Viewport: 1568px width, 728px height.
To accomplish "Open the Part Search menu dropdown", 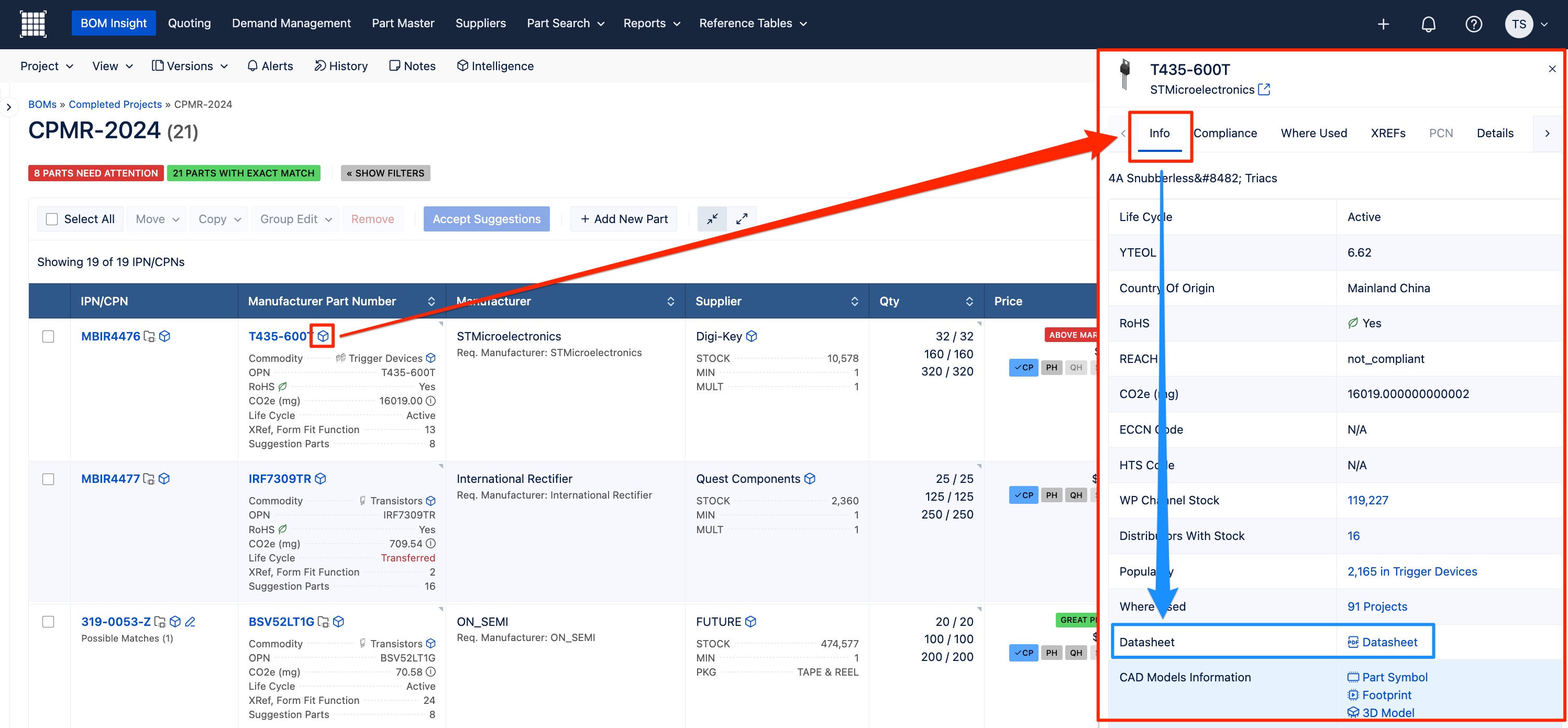I will click(x=566, y=23).
